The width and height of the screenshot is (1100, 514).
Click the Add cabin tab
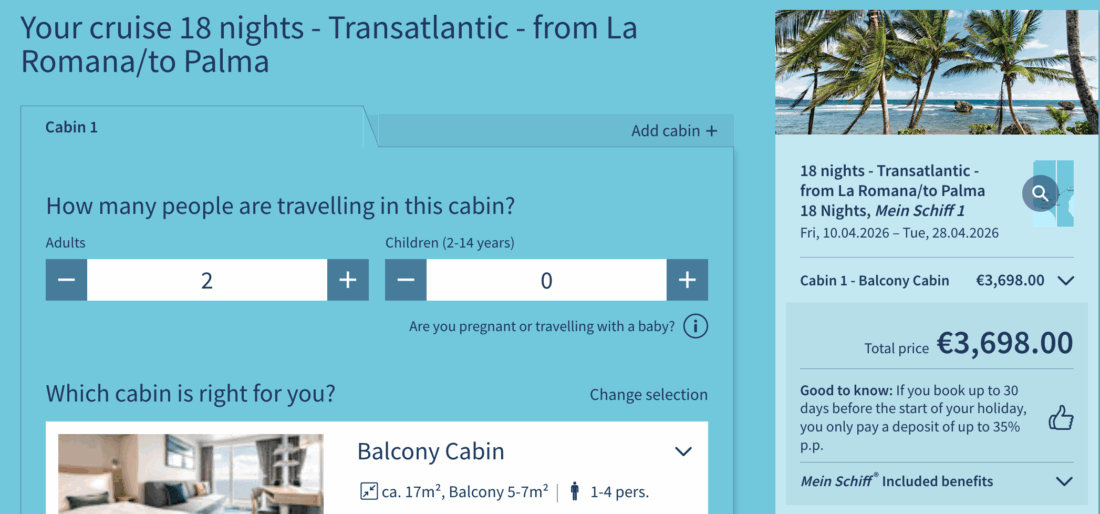(673, 130)
